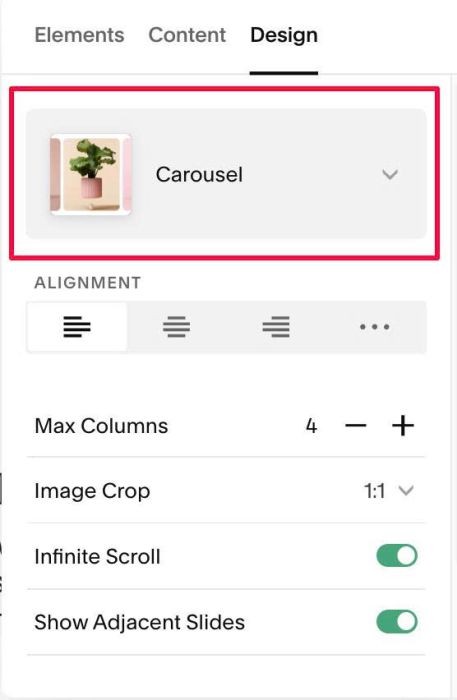The image size is (457, 700).
Task: Click the 1:1 crop ratio value
Action: (x=374, y=491)
